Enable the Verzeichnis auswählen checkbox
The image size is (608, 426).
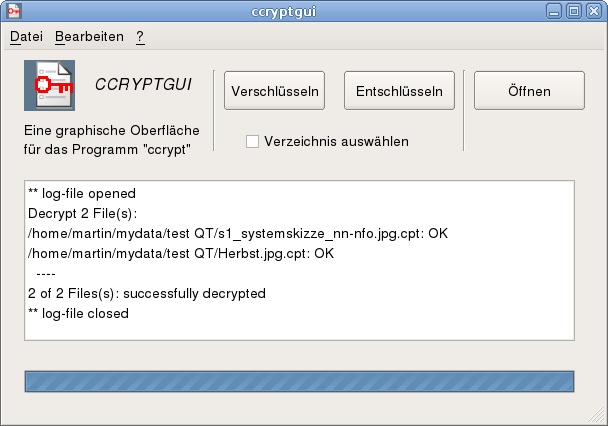[x=252, y=141]
